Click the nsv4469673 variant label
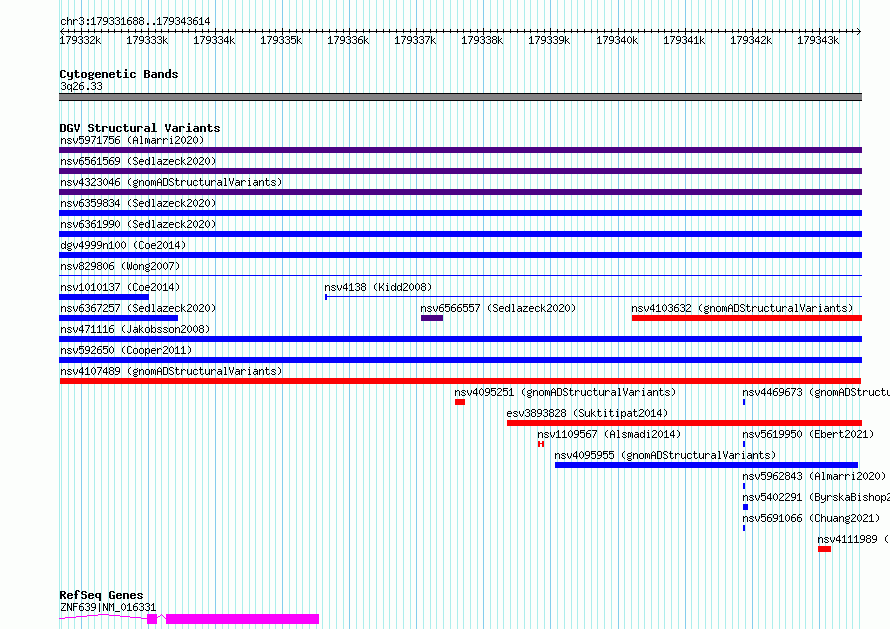This screenshot has height=629, width=890. tap(816, 392)
